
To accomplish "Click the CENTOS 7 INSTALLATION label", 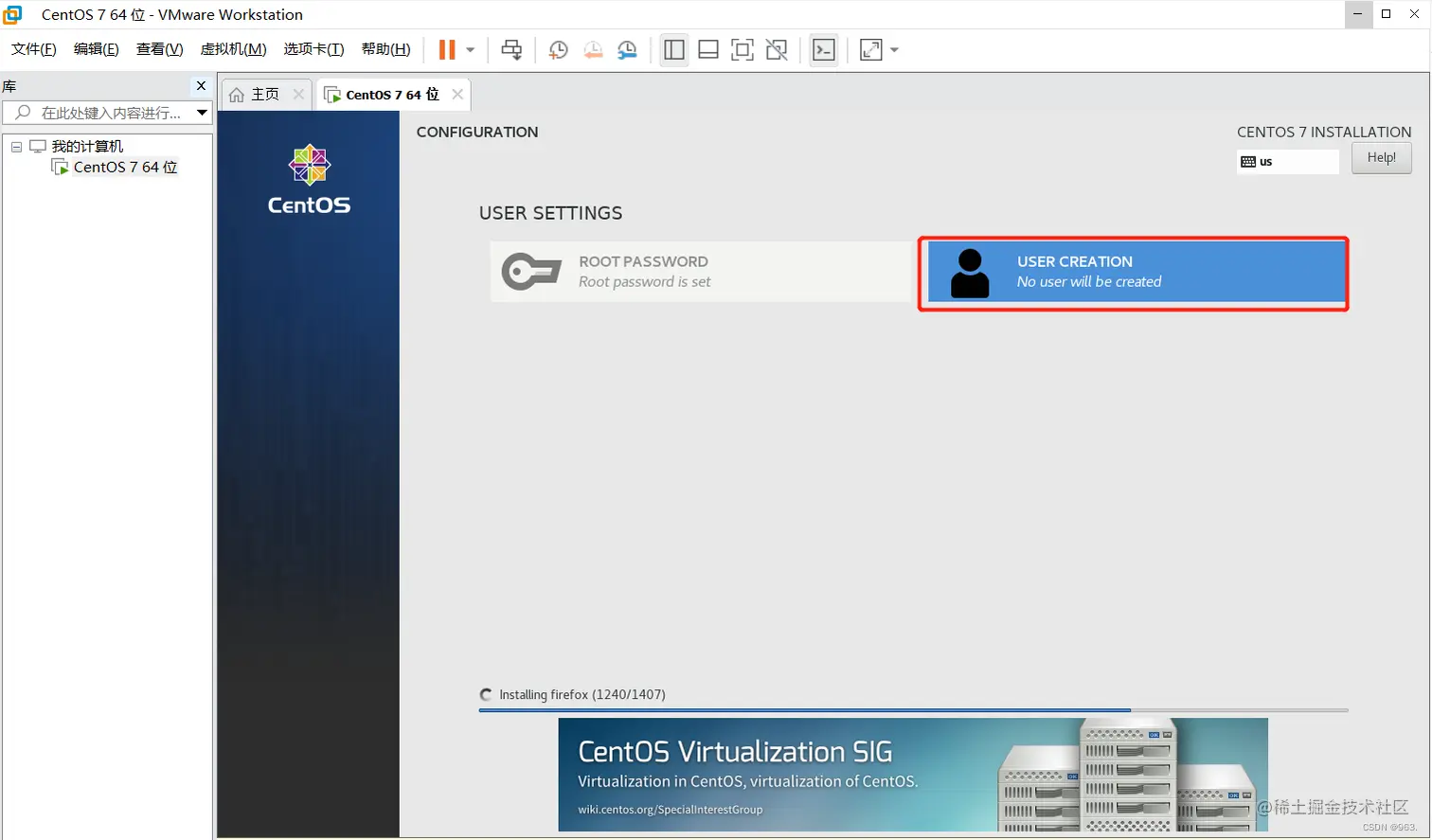I will pyautogui.click(x=1324, y=132).
